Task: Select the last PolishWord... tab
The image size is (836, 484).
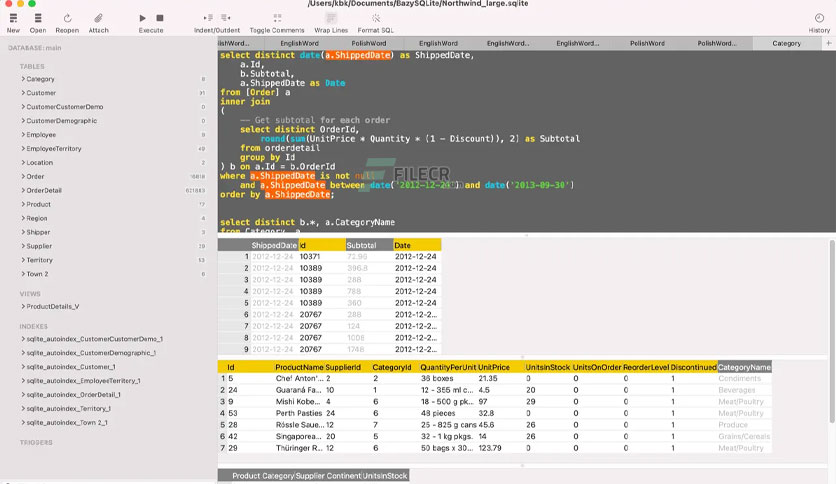Action: click(x=717, y=43)
